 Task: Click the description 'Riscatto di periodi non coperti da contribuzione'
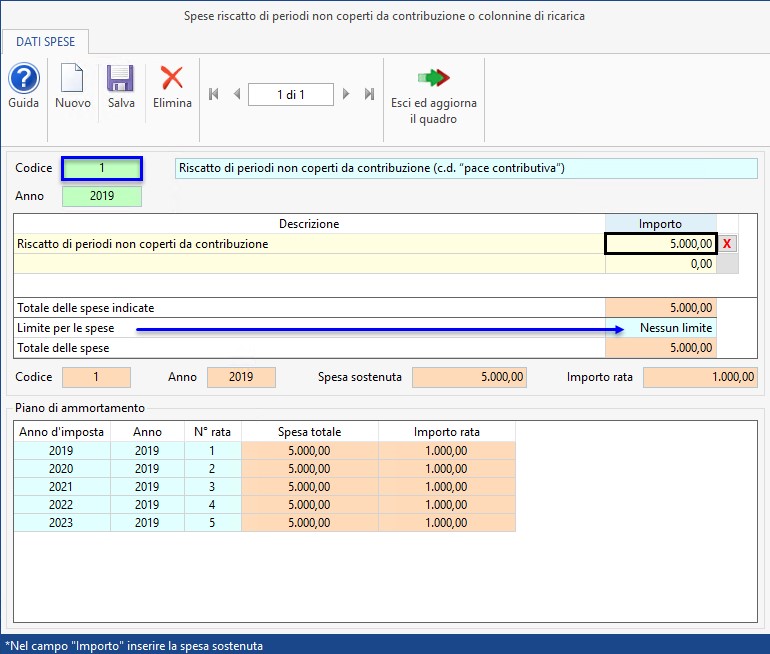309,244
